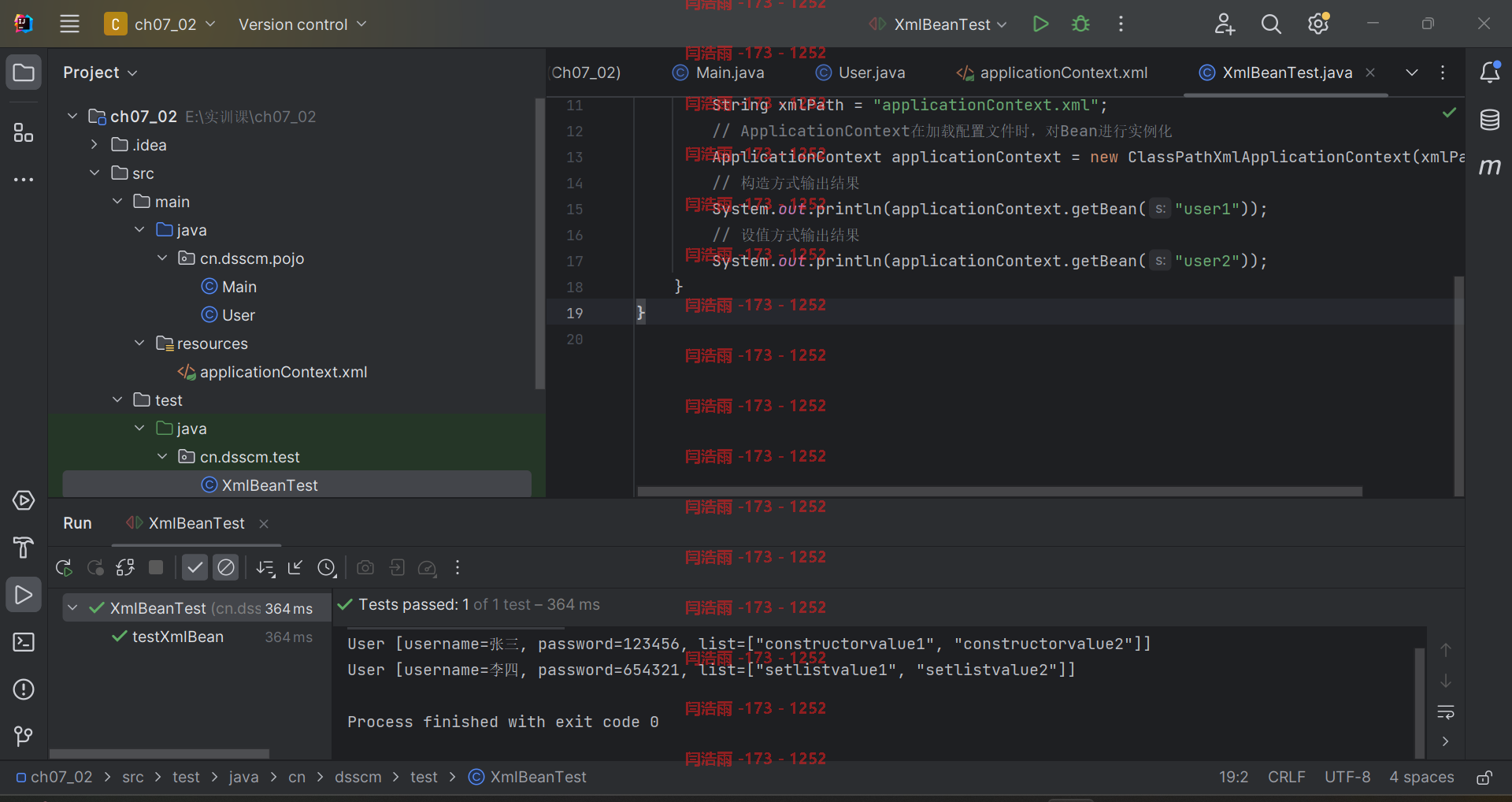Select testXmlBean test result

click(x=178, y=637)
